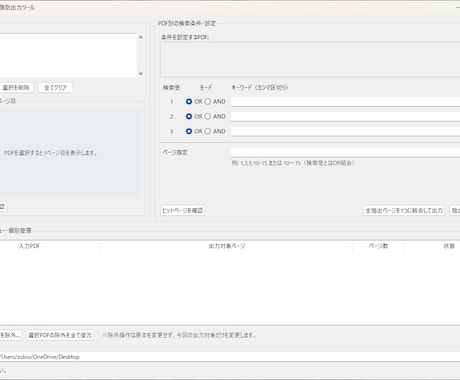Click the 入力PDF column header
Image resolution: width=460 pixels, height=380 pixels.
coord(29,246)
